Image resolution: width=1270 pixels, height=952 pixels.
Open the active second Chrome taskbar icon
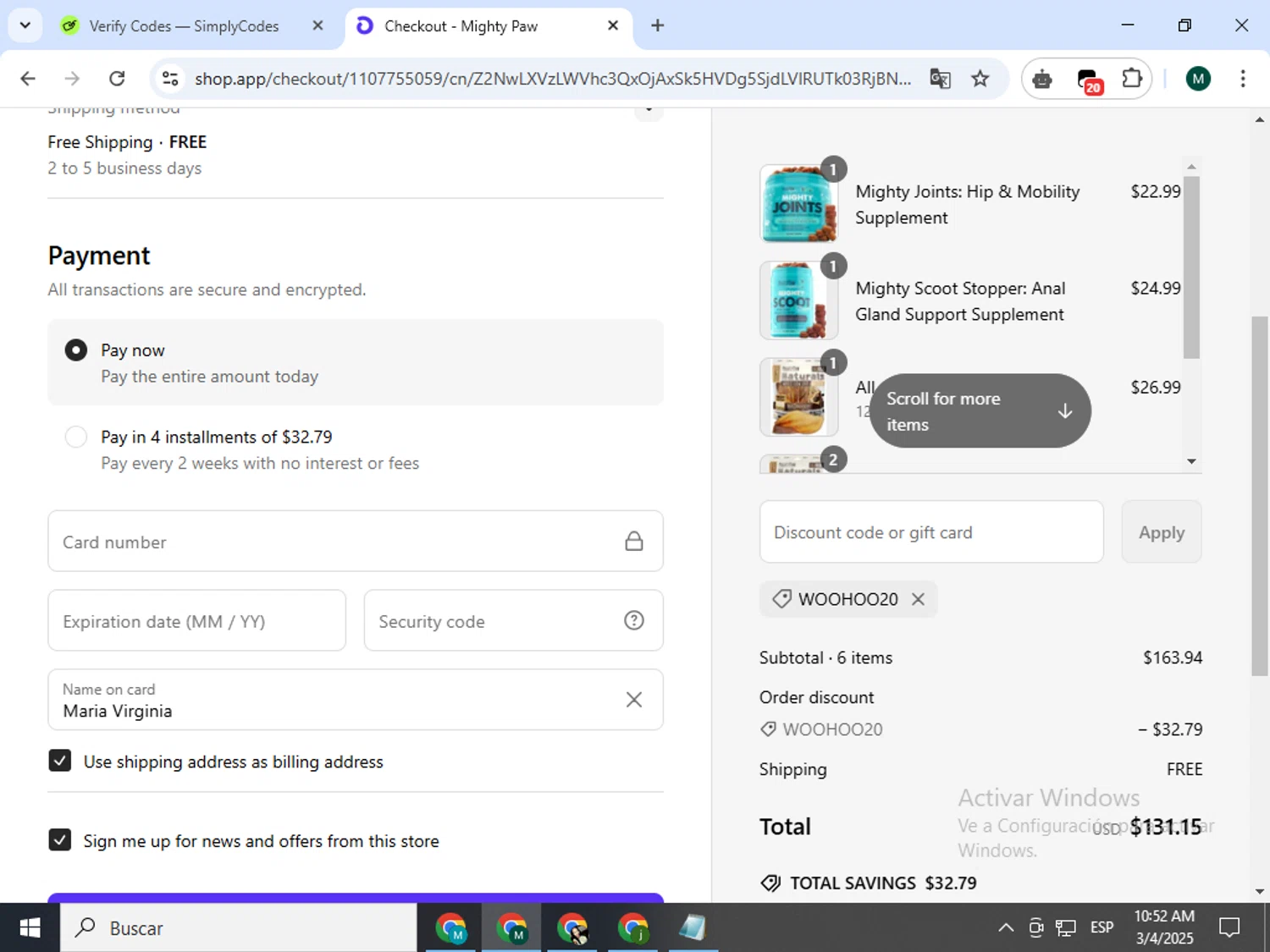pos(512,928)
